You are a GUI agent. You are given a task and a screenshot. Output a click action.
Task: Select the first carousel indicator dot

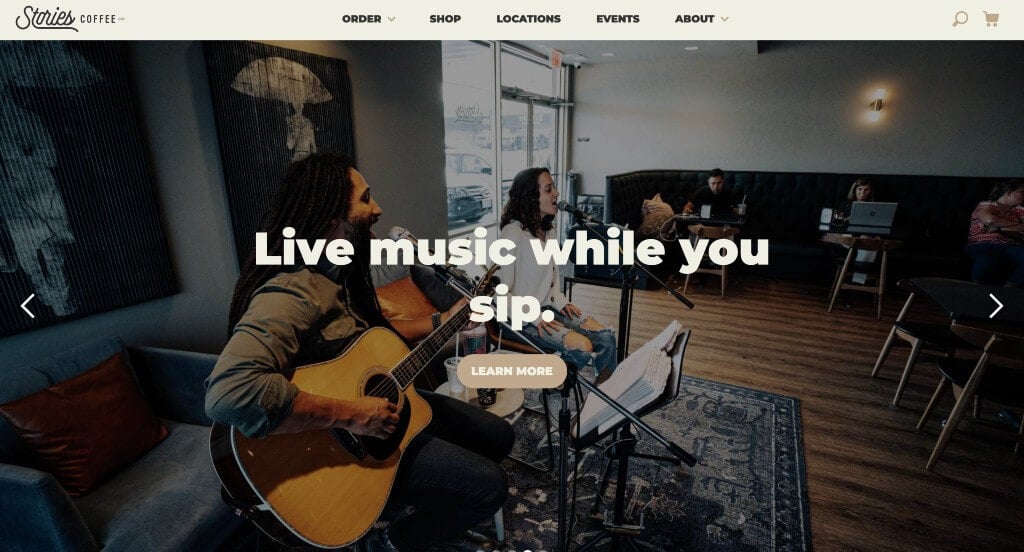click(481, 550)
